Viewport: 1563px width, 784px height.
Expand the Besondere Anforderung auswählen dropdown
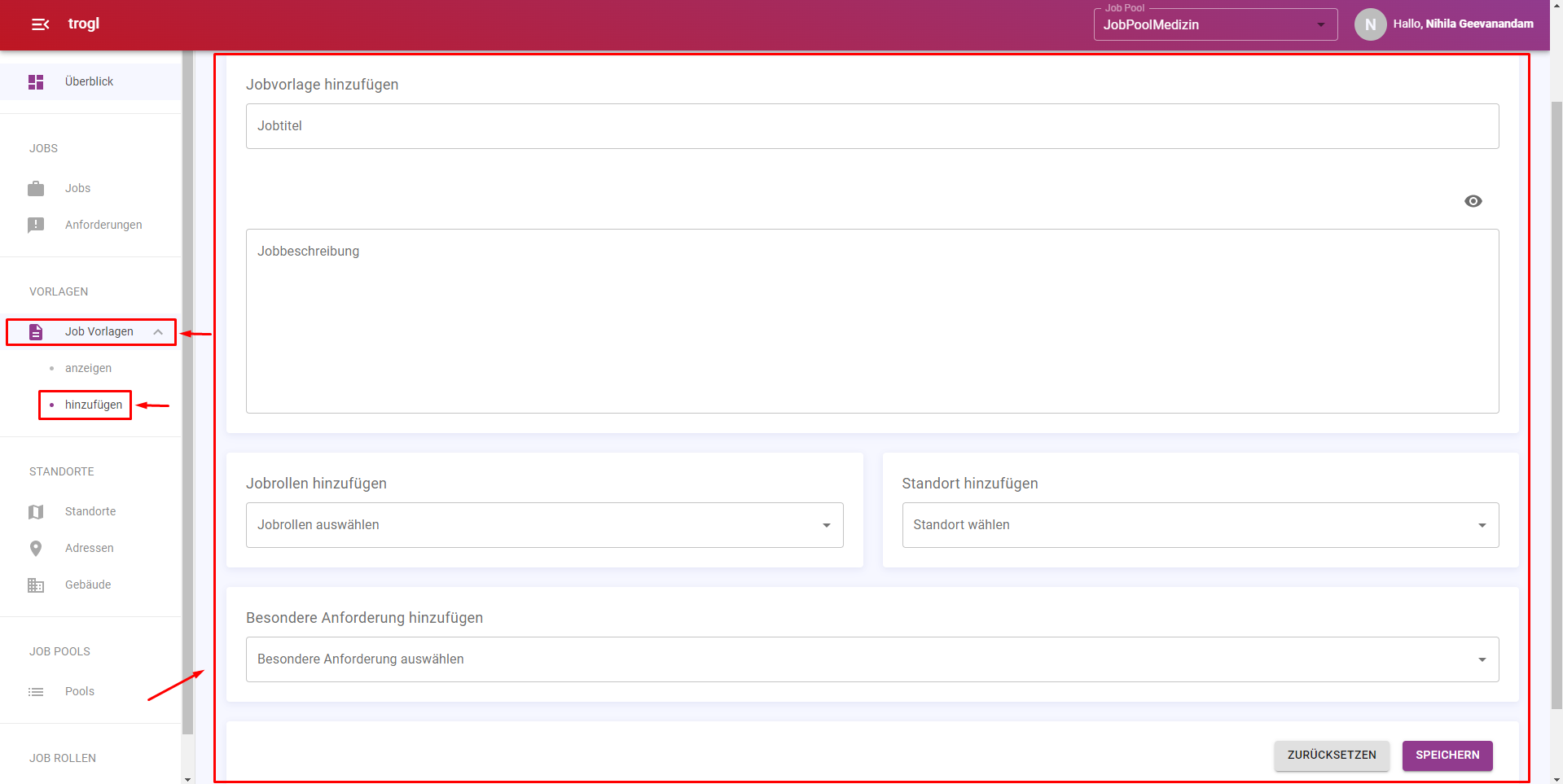(x=872, y=659)
